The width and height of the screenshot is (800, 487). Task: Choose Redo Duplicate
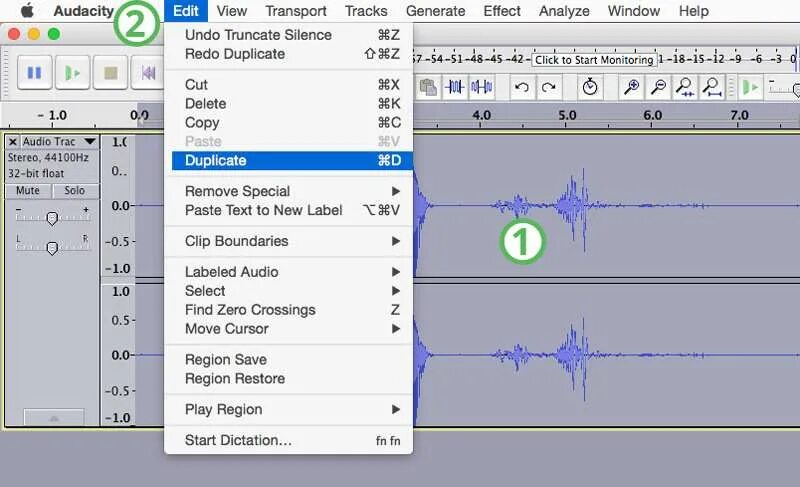click(289, 54)
